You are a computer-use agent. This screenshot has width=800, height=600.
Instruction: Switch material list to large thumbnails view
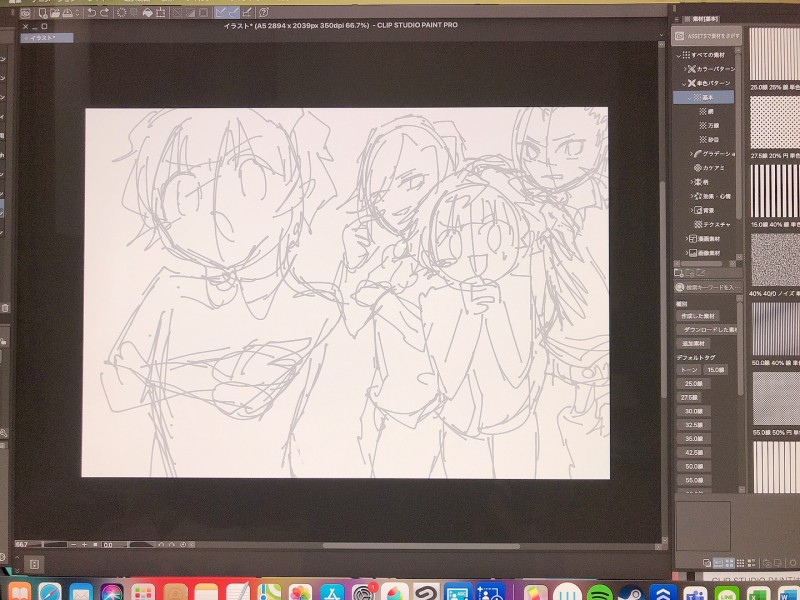pyautogui.click(x=730, y=563)
